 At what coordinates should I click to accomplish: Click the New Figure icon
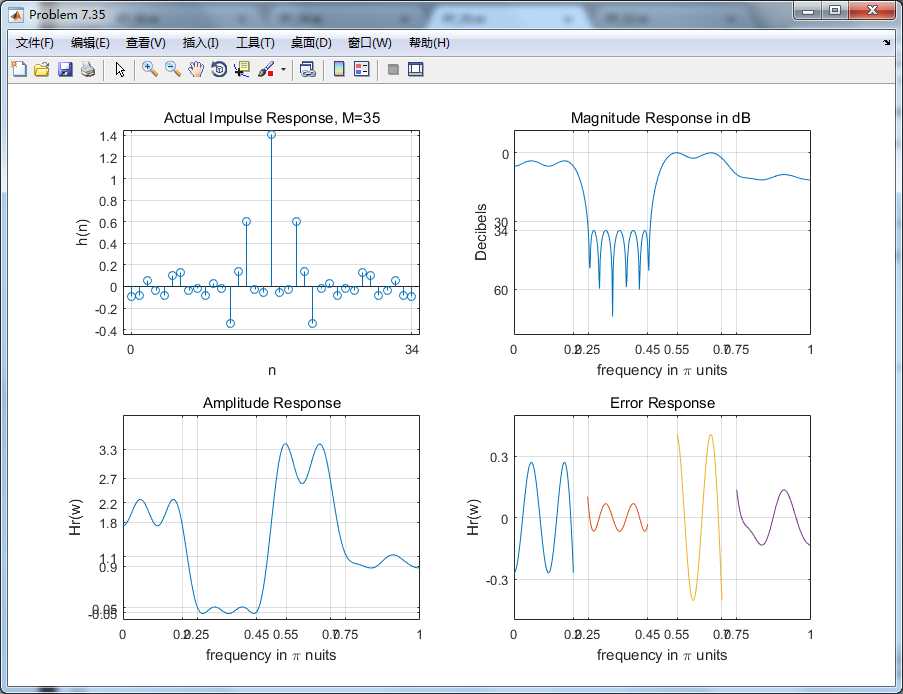point(19,69)
